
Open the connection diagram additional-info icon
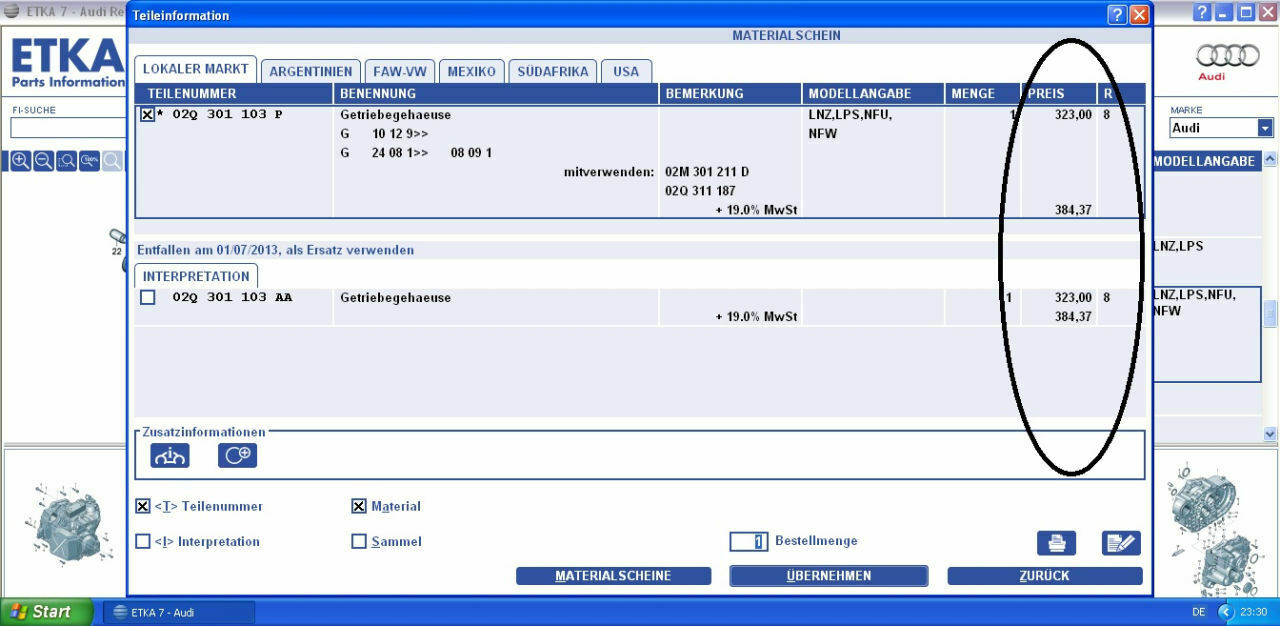[x=170, y=456]
